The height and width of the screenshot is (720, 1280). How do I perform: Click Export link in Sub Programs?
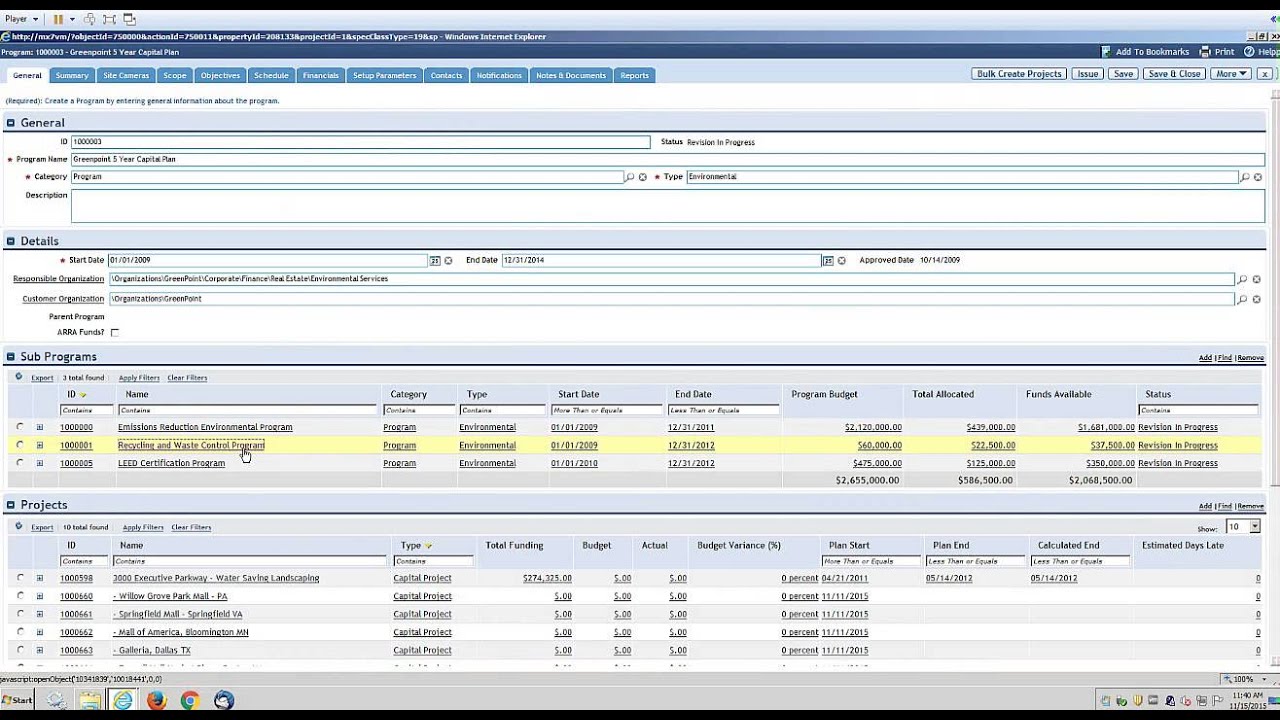point(42,378)
